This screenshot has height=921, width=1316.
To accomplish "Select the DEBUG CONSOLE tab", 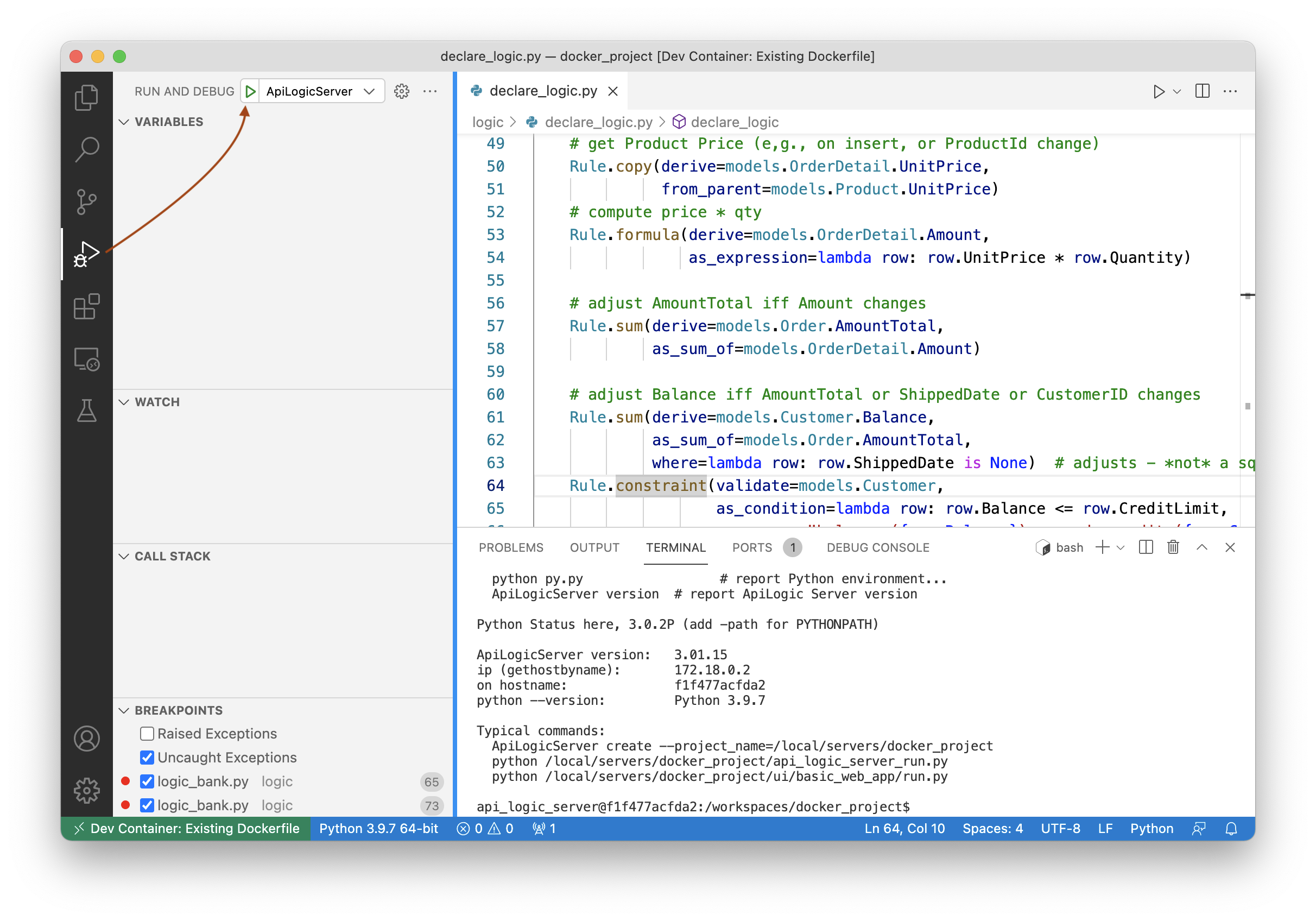I will coord(879,547).
